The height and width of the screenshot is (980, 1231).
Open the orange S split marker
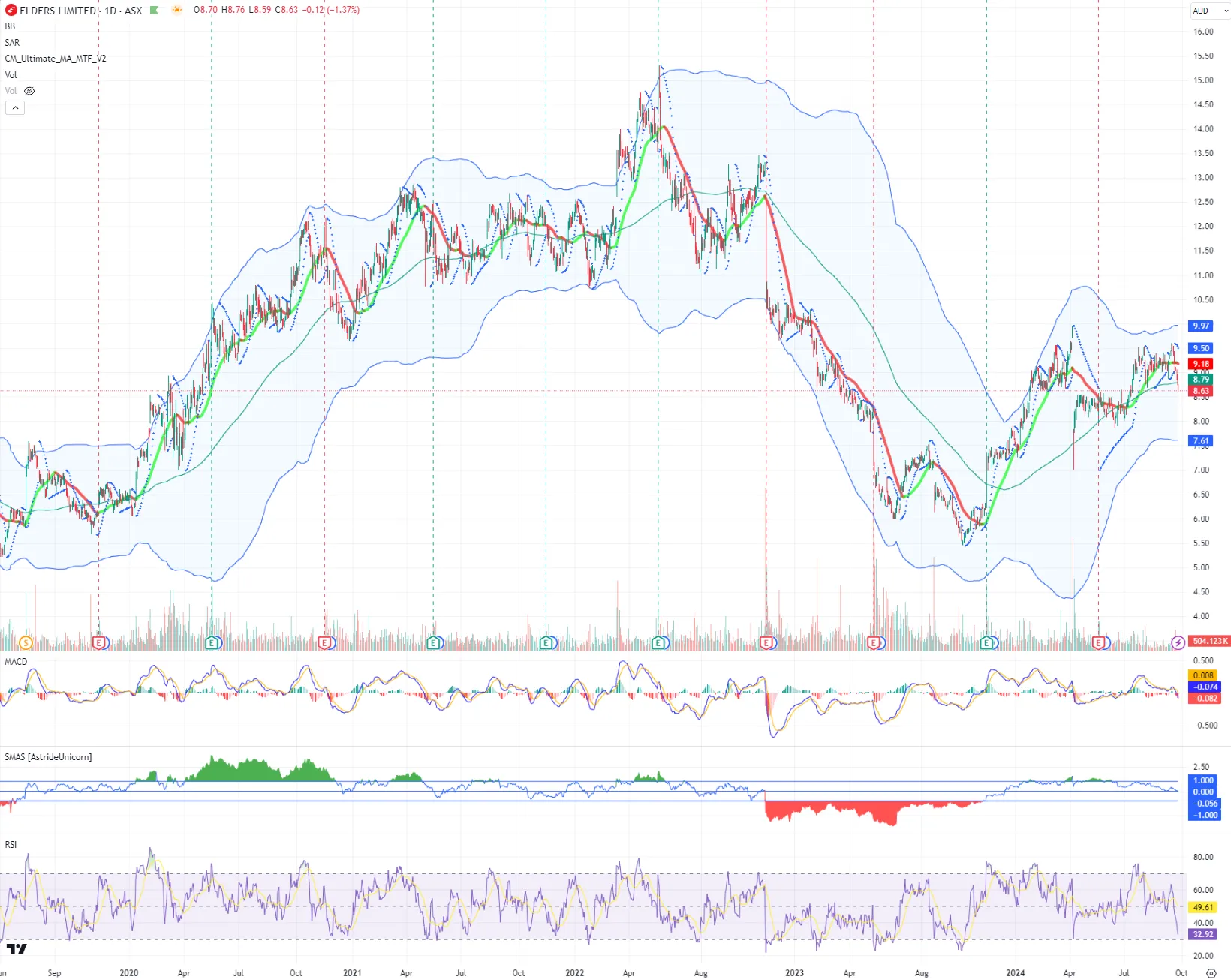pyautogui.click(x=26, y=642)
